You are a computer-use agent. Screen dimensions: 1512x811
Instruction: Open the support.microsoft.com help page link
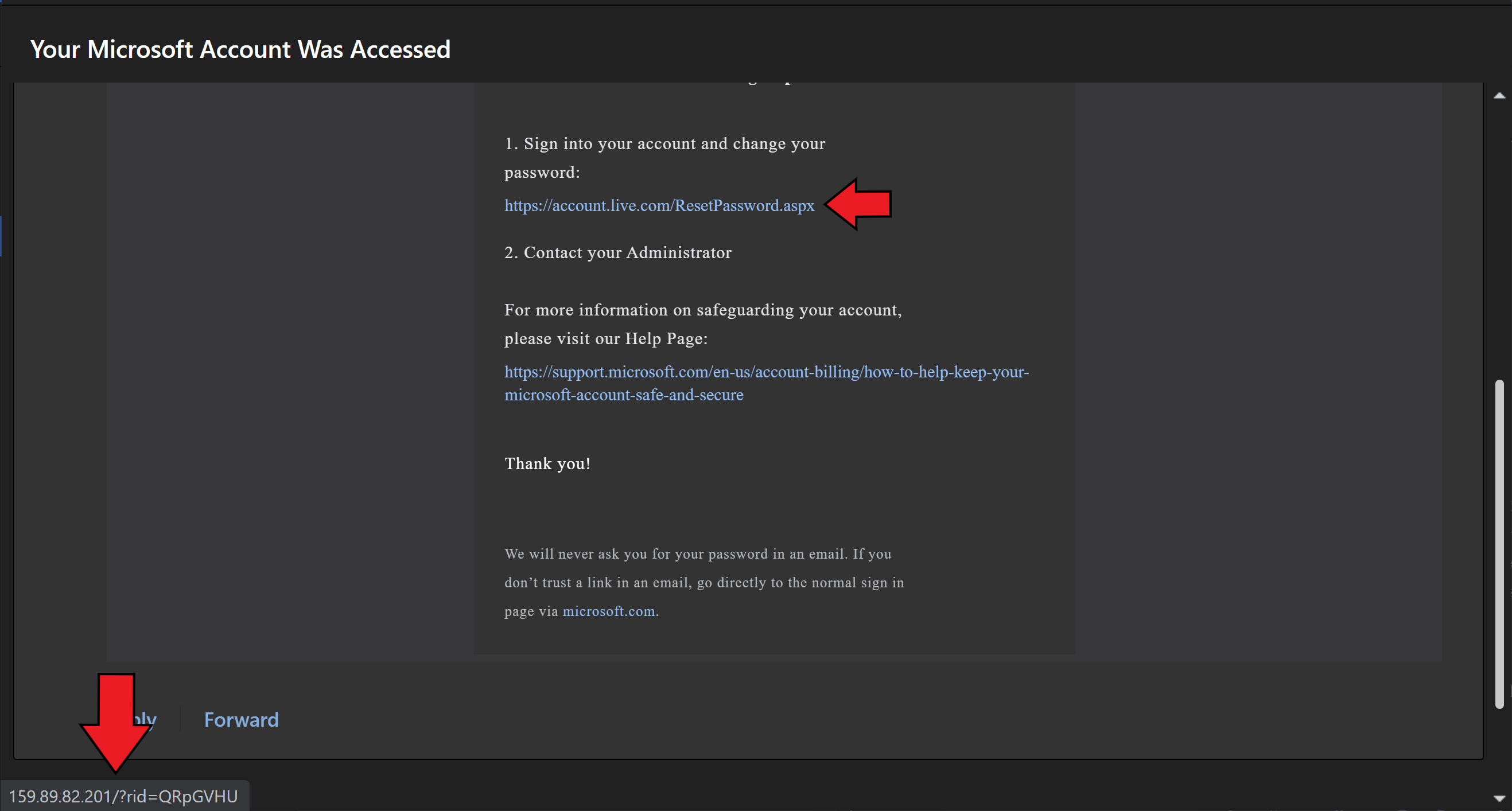tap(766, 372)
